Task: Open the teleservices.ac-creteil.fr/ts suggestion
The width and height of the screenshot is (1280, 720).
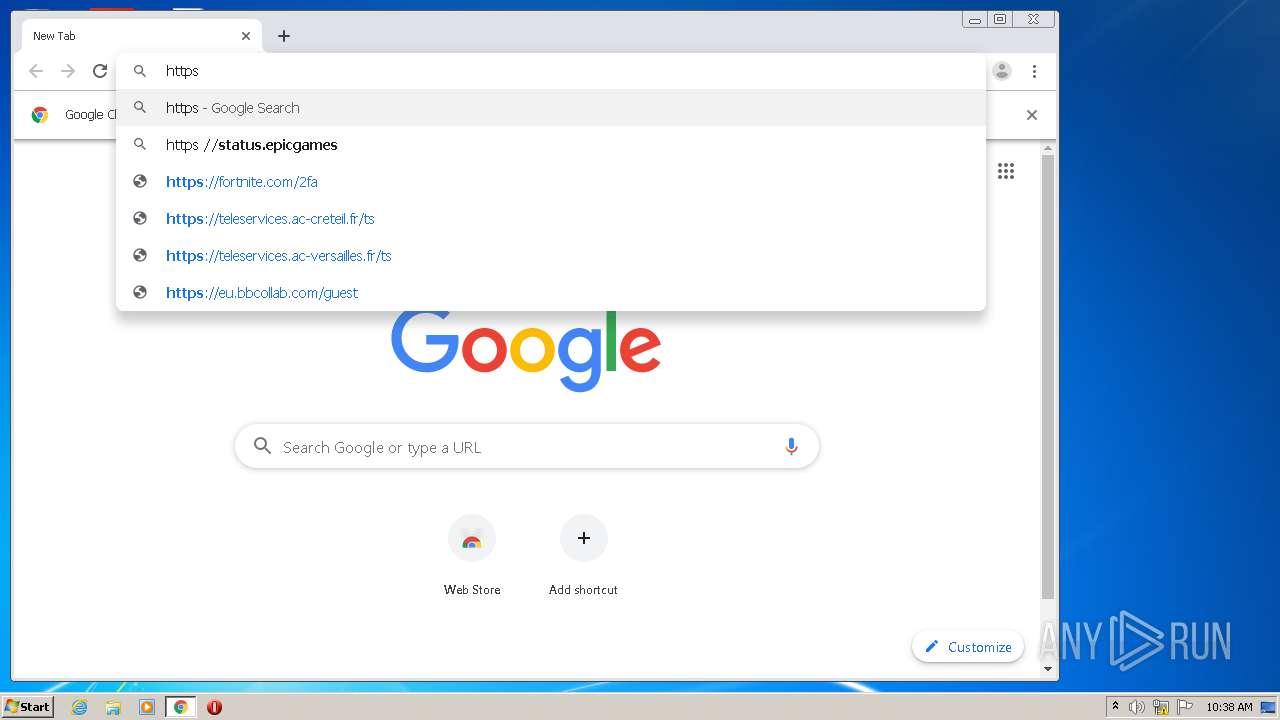Action: pyautogui.click(x=551, y=219)
